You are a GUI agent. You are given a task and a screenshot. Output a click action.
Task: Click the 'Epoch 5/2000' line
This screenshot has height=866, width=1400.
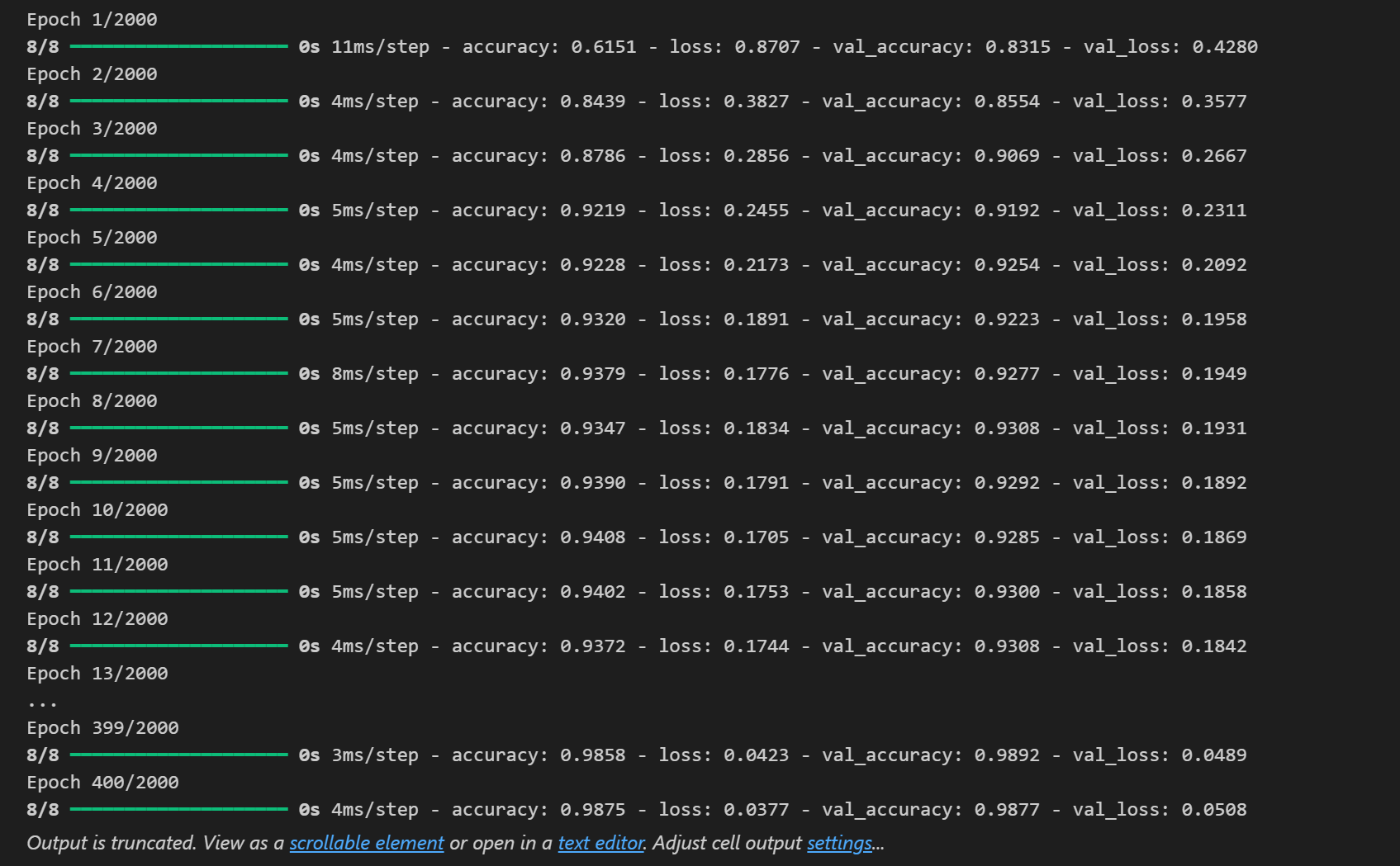[92, 238]
